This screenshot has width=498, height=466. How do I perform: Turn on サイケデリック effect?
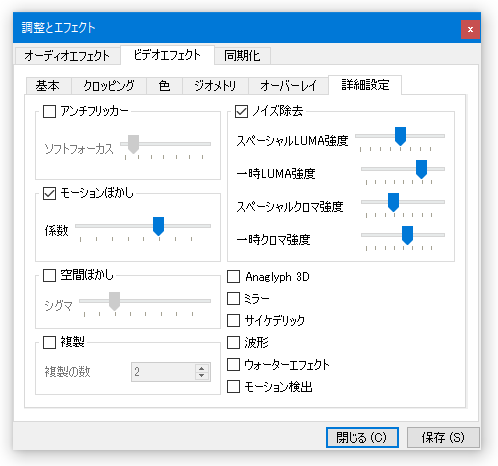(233, 320)
